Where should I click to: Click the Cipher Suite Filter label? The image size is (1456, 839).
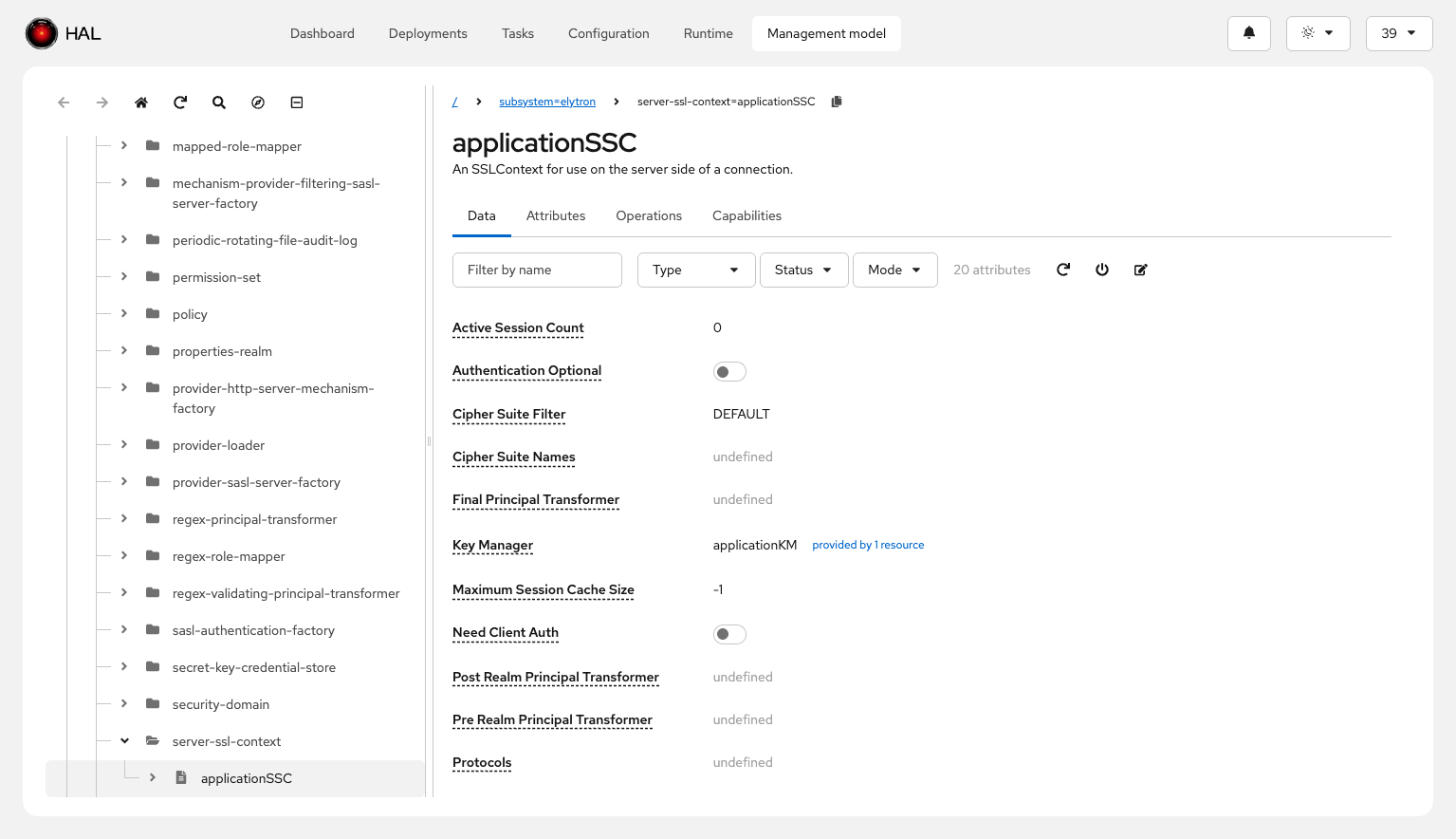508,414
